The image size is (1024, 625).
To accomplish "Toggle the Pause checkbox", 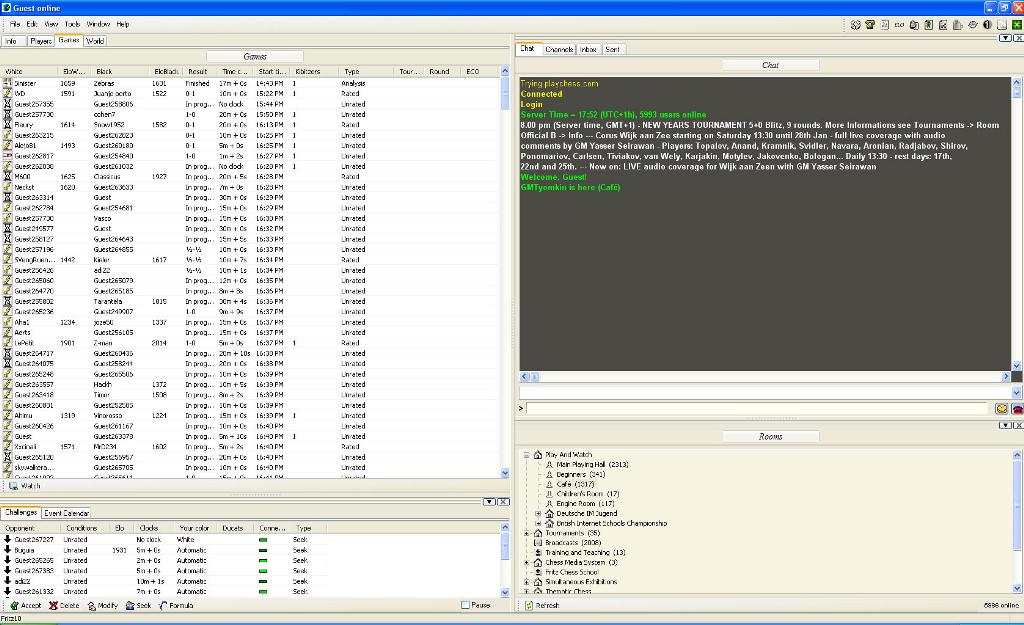I will pos(466,605).
